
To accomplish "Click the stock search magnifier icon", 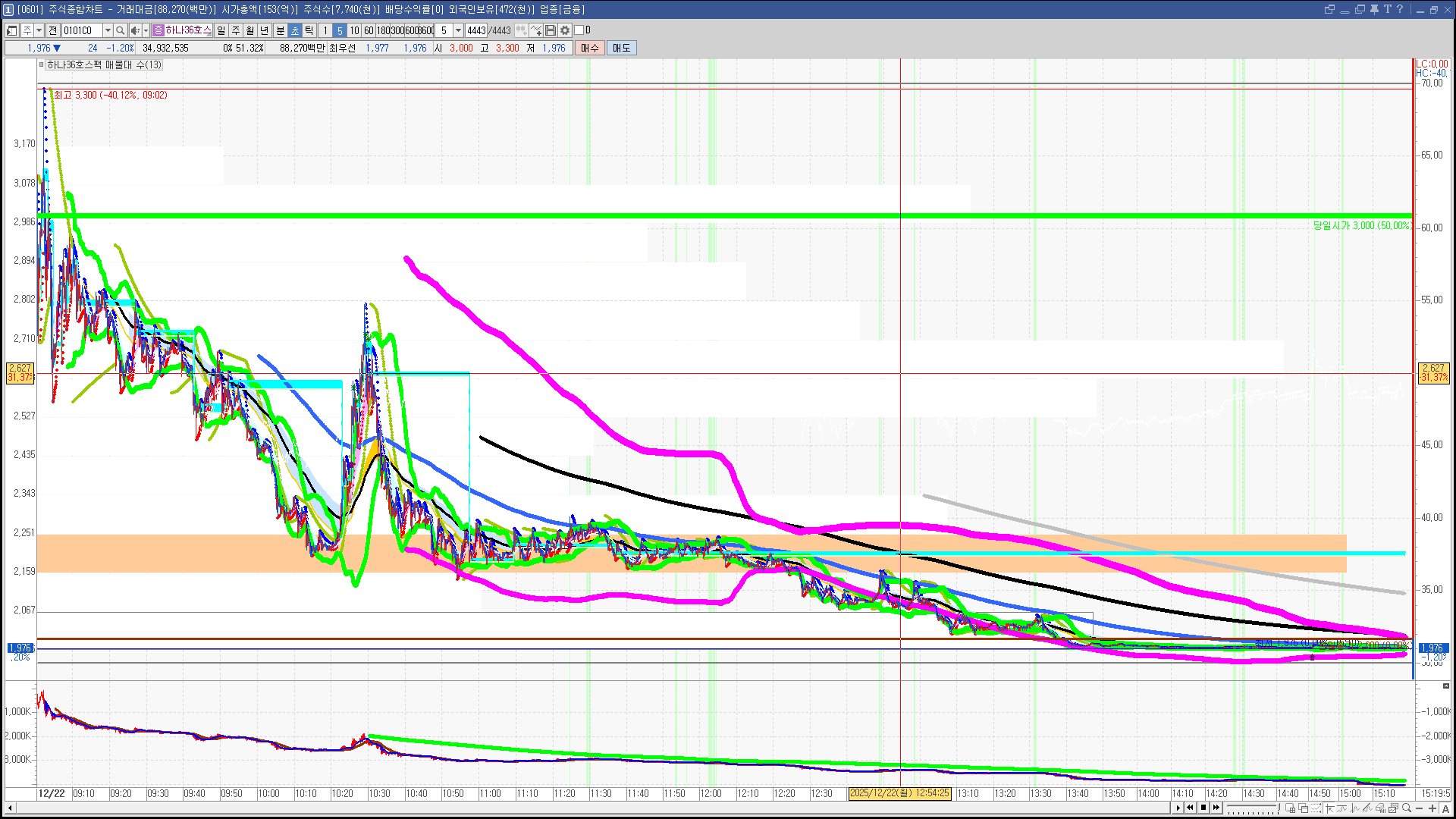I will pos(120,30).
